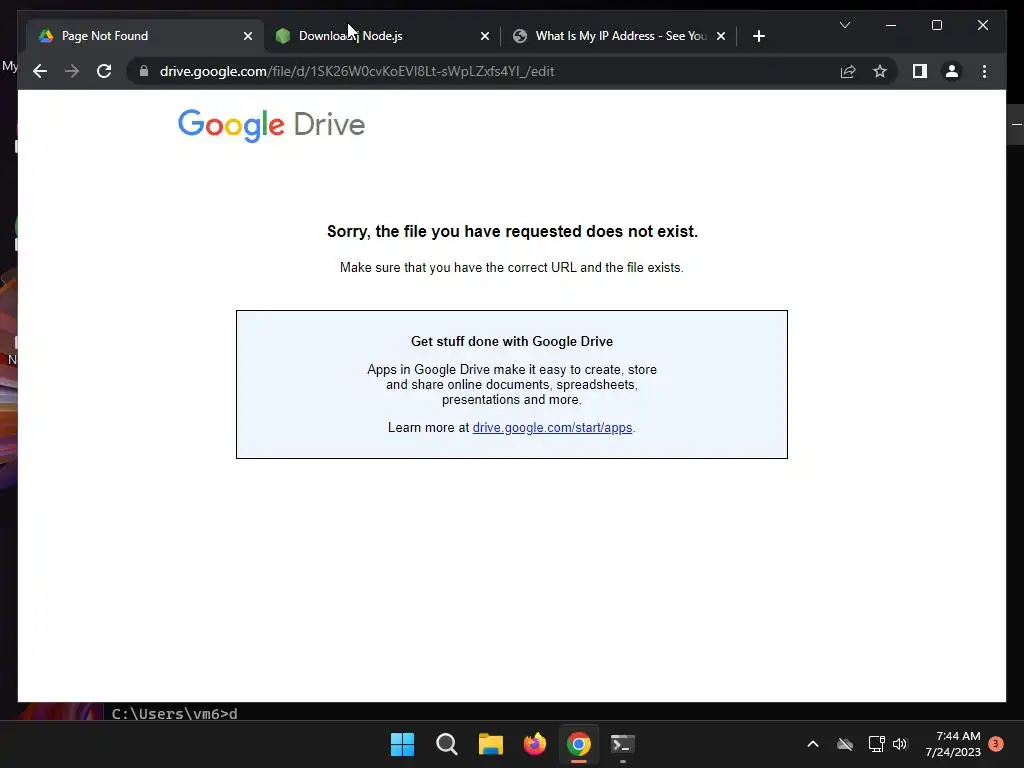The image size is (1024, 768).
Task: Bookmark this tab with the star
Action: tap(880, 71)
